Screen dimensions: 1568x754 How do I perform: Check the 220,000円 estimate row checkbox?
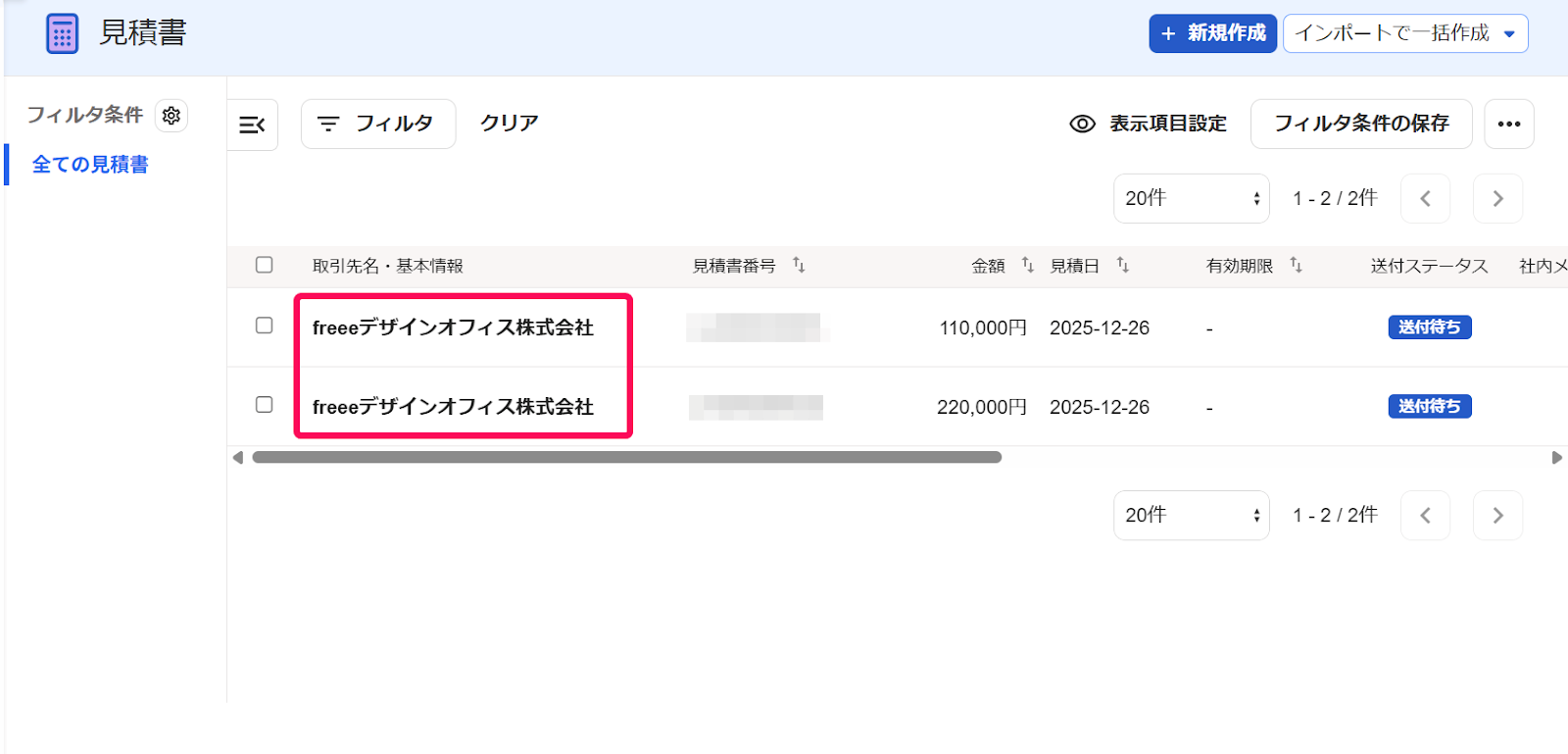pos(264,405)
